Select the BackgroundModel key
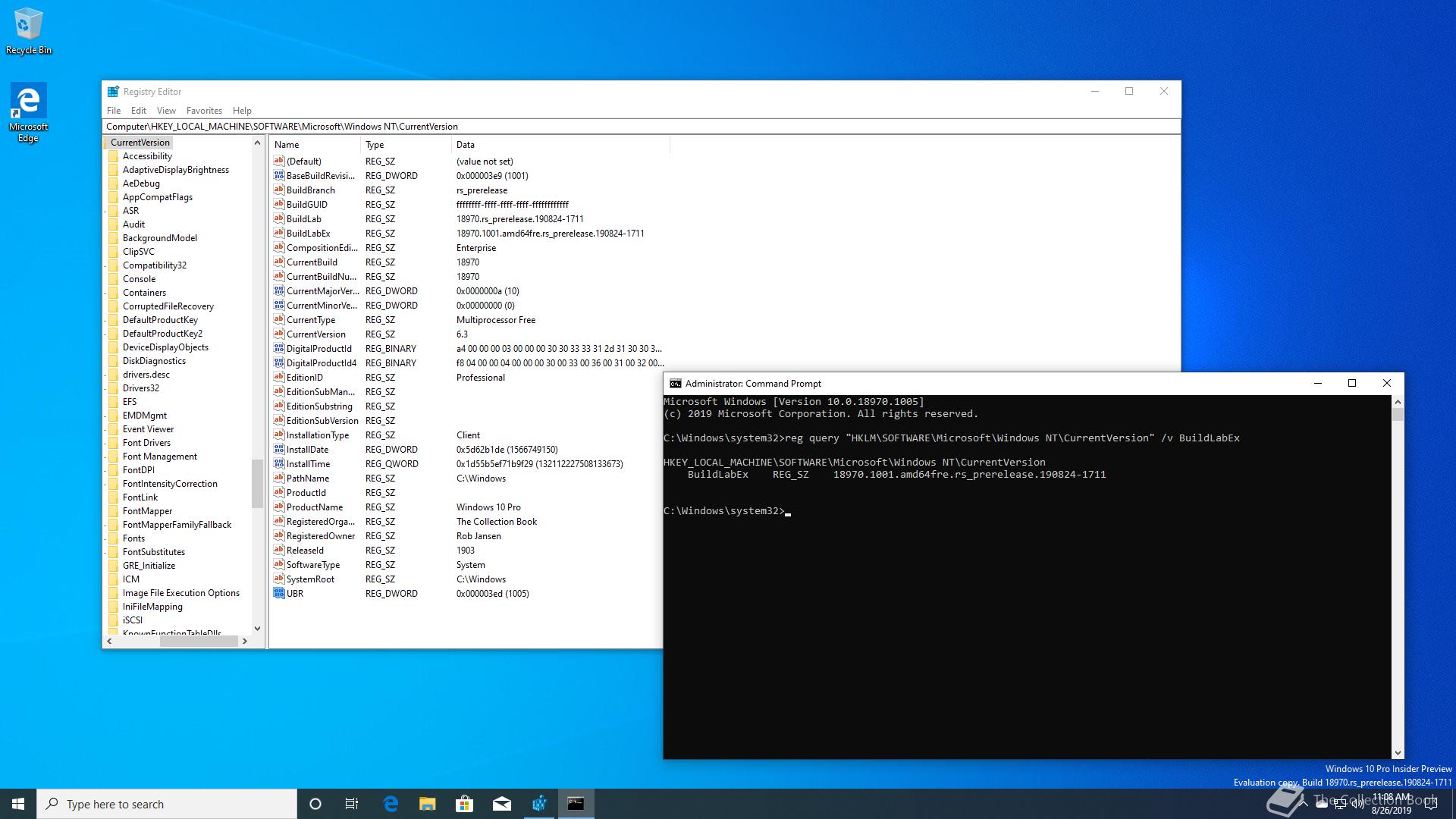The height and width of the screenshot is (819, 1456). tap(159, 238)
